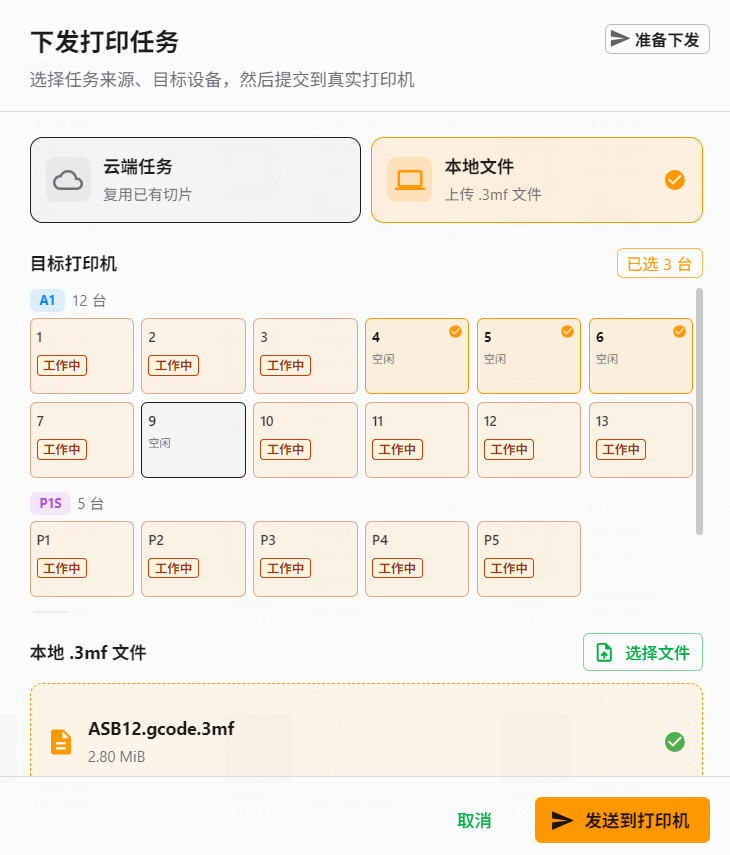This screenshot has height=855, width=730.
Task: Click the A1 group tag
Action: coord(47,300)
